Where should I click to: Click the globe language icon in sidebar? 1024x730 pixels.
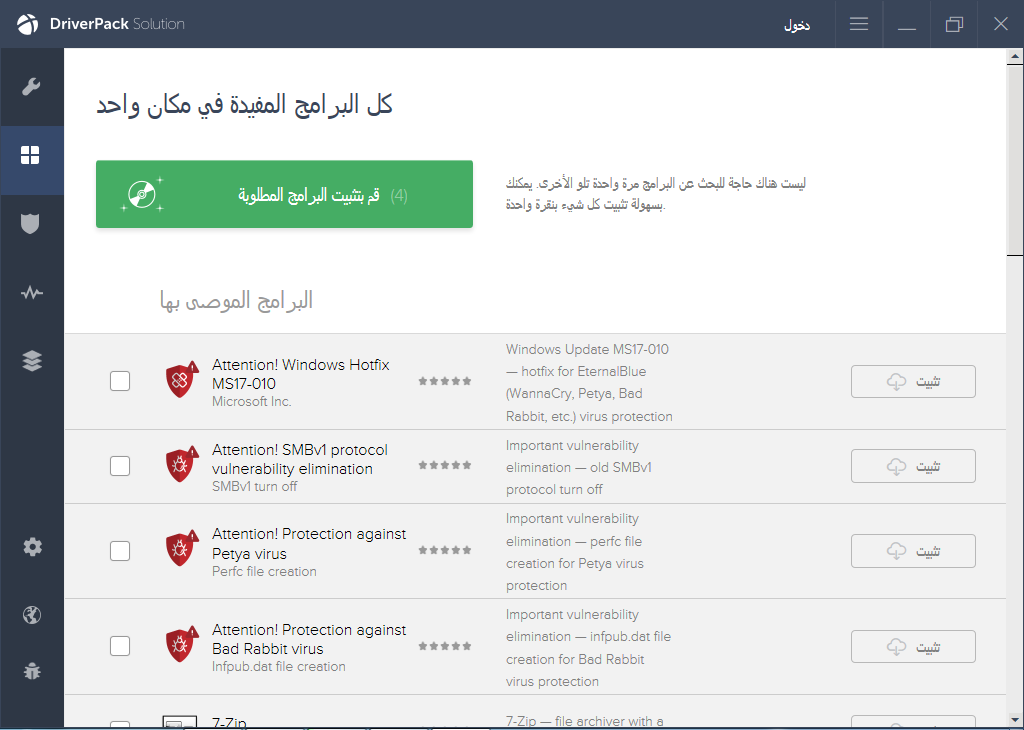coord(31,614)
